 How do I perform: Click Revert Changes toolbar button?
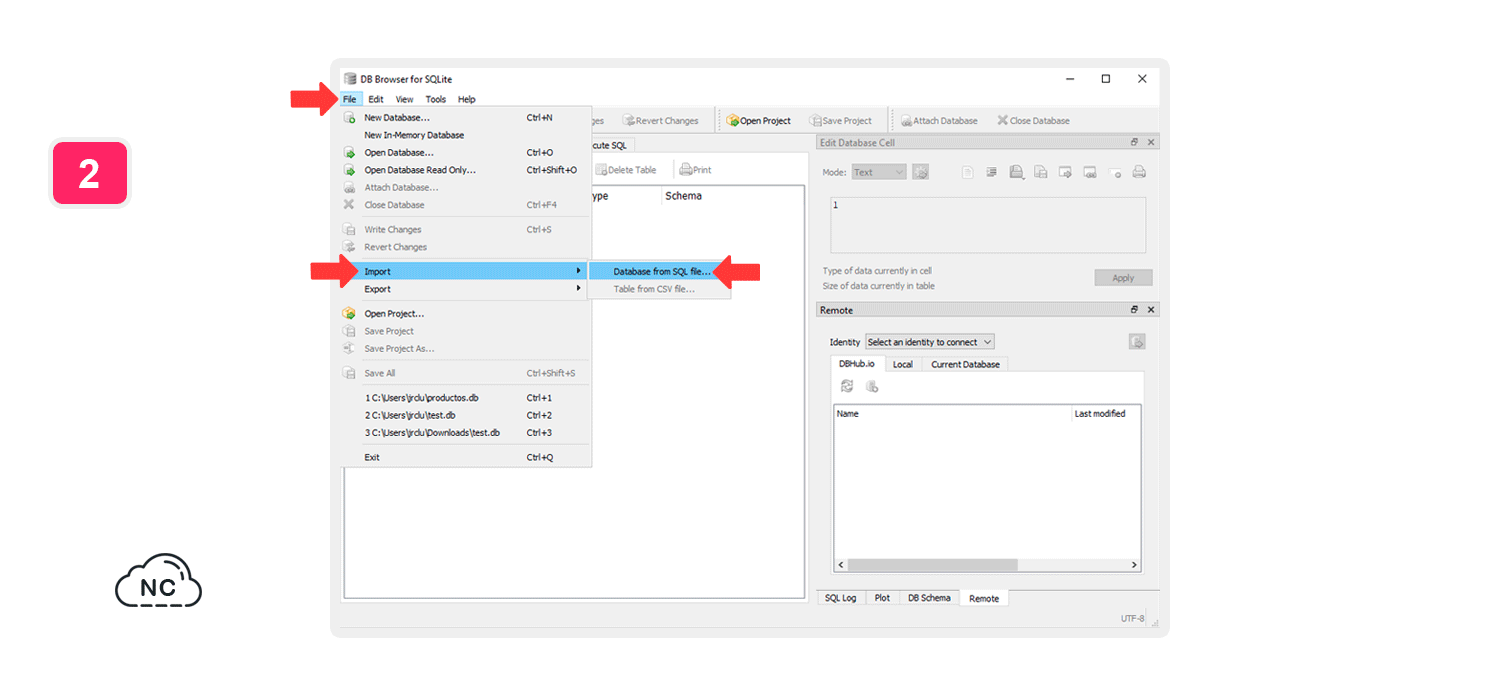pos(661,121)
